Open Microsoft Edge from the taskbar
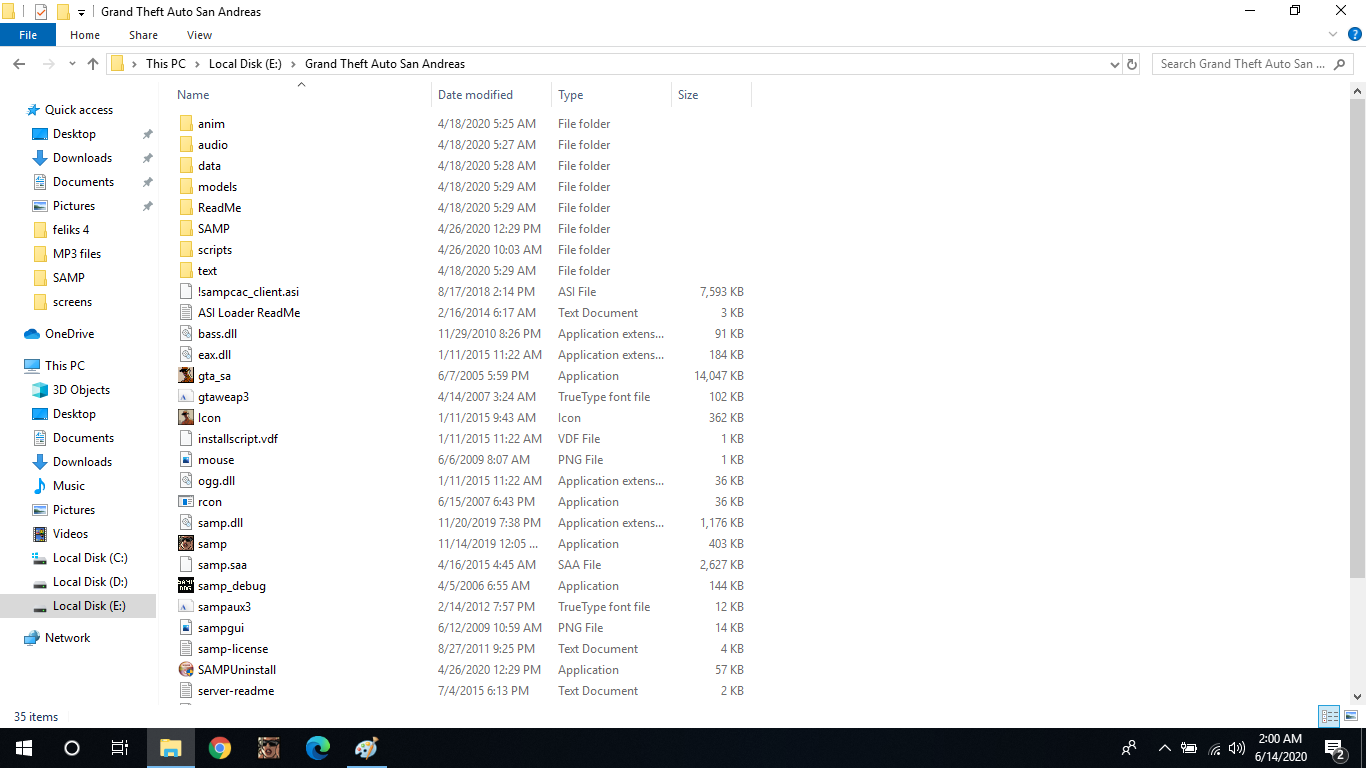 coord(318,748)
